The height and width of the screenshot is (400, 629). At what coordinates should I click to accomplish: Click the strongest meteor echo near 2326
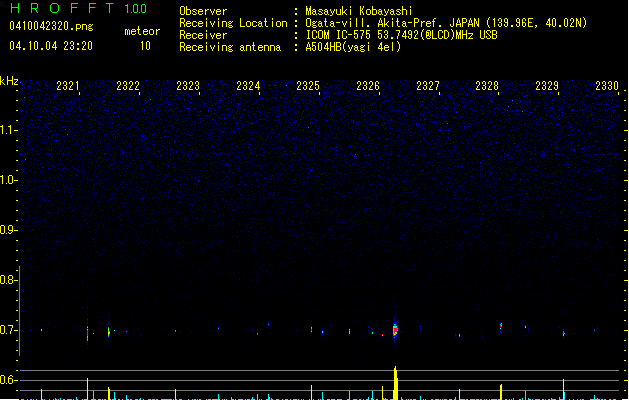pos(395,330)
